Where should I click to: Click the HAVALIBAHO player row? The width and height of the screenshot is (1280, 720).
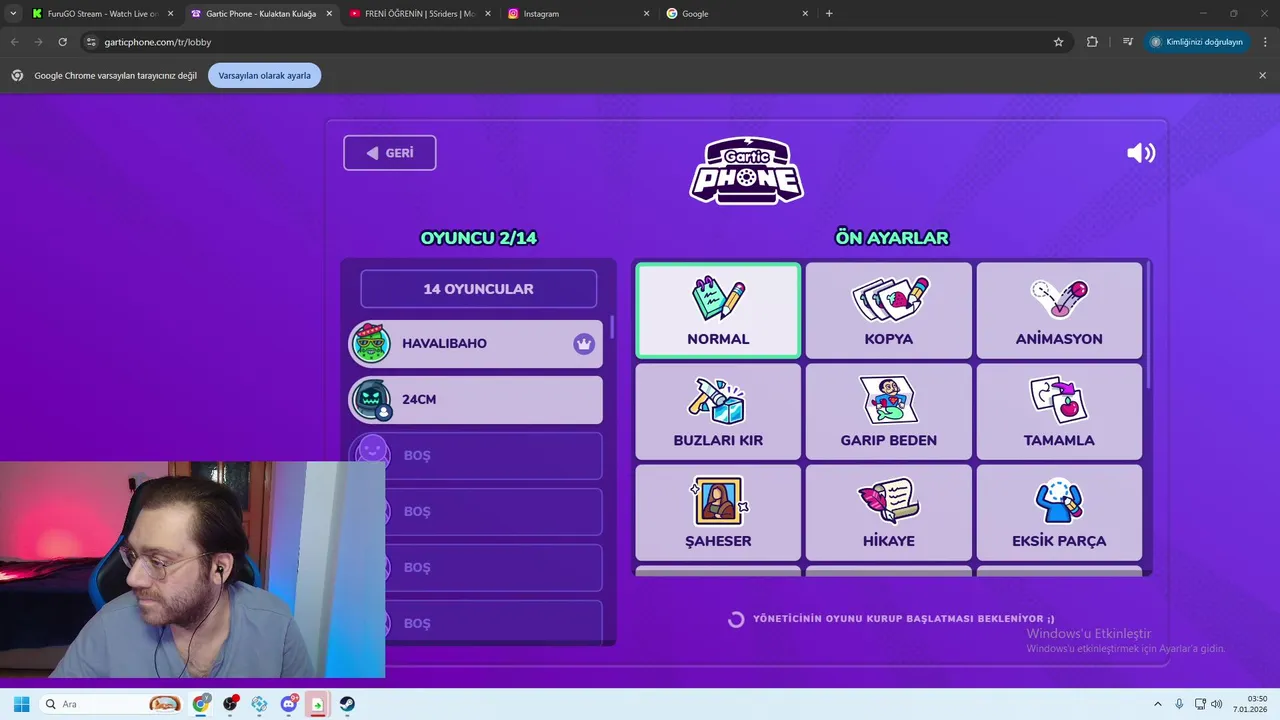click(476, 344)
